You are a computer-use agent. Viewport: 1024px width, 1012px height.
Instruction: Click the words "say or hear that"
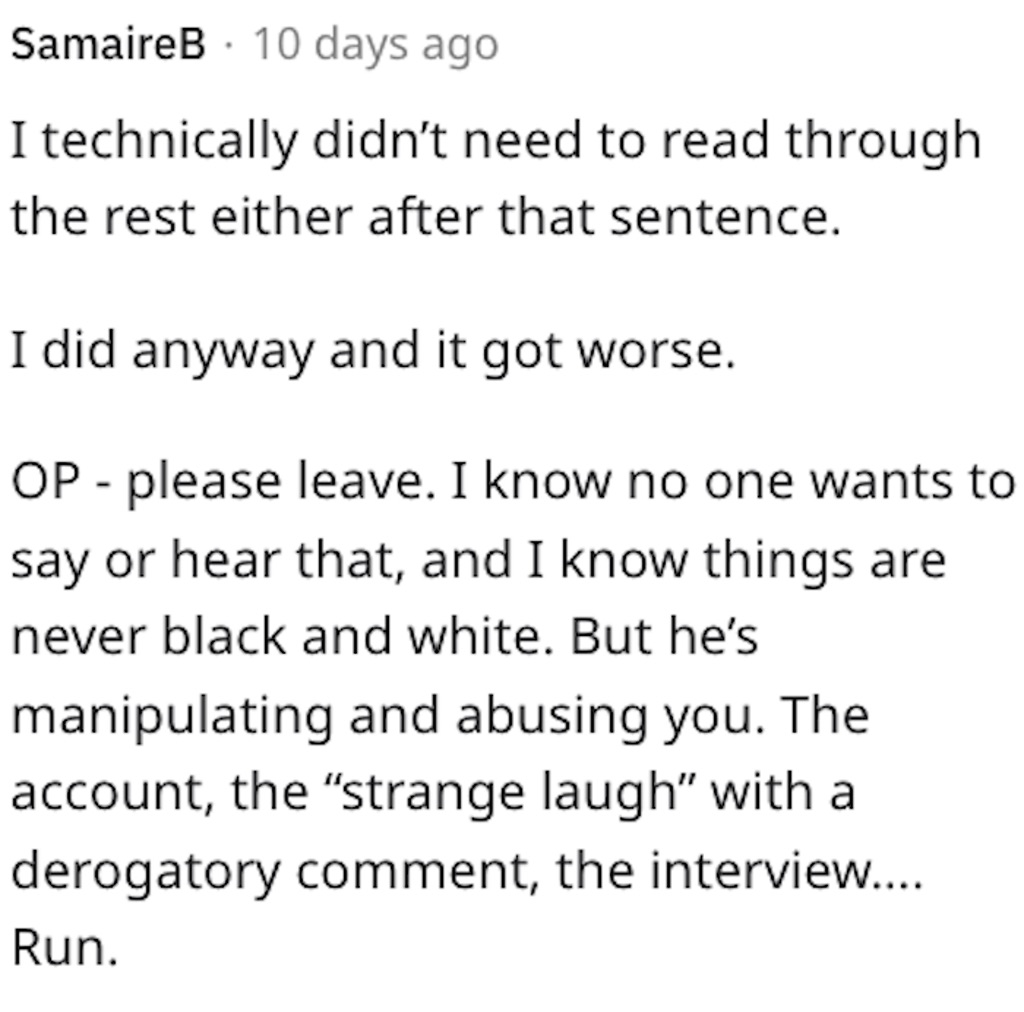[x=207, y=561]
